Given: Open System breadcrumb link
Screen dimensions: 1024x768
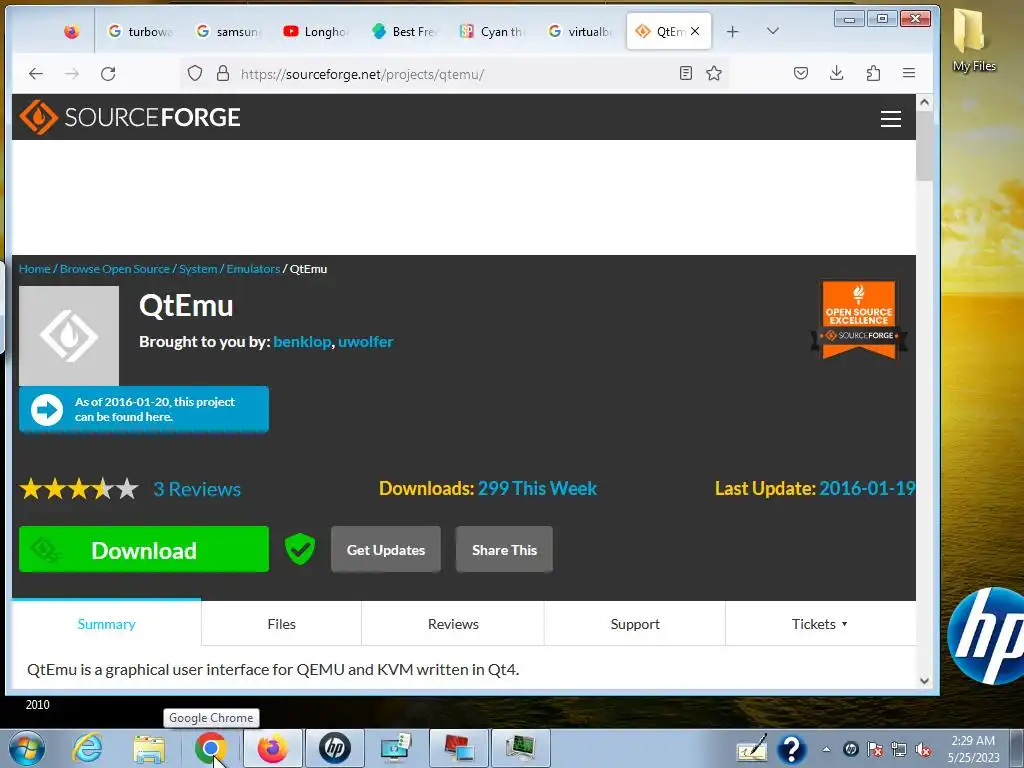Looking at the screenshot, I should pyautogui.click(x=198, y=269).
